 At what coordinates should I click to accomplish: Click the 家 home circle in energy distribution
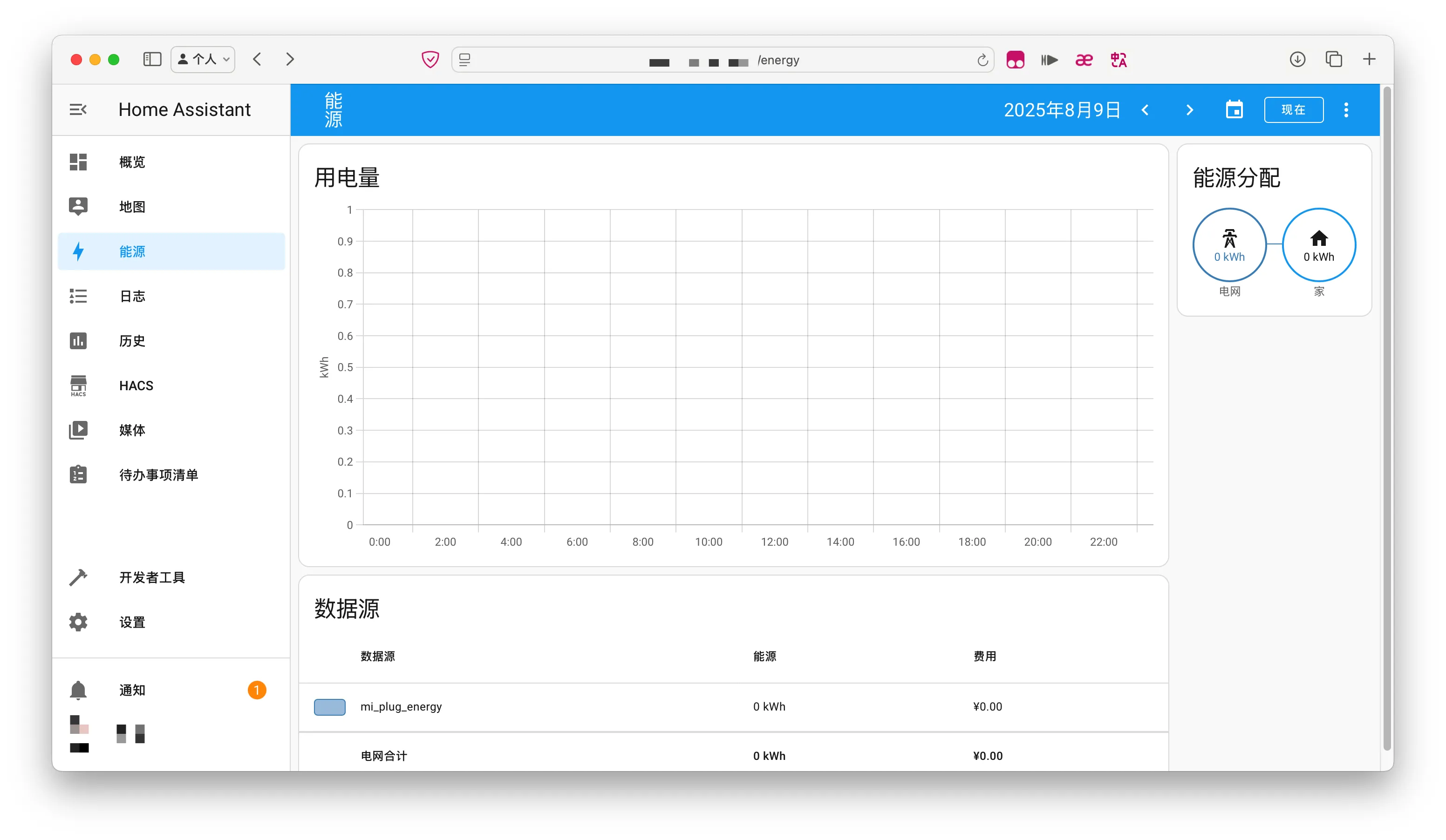(1319, 245)
